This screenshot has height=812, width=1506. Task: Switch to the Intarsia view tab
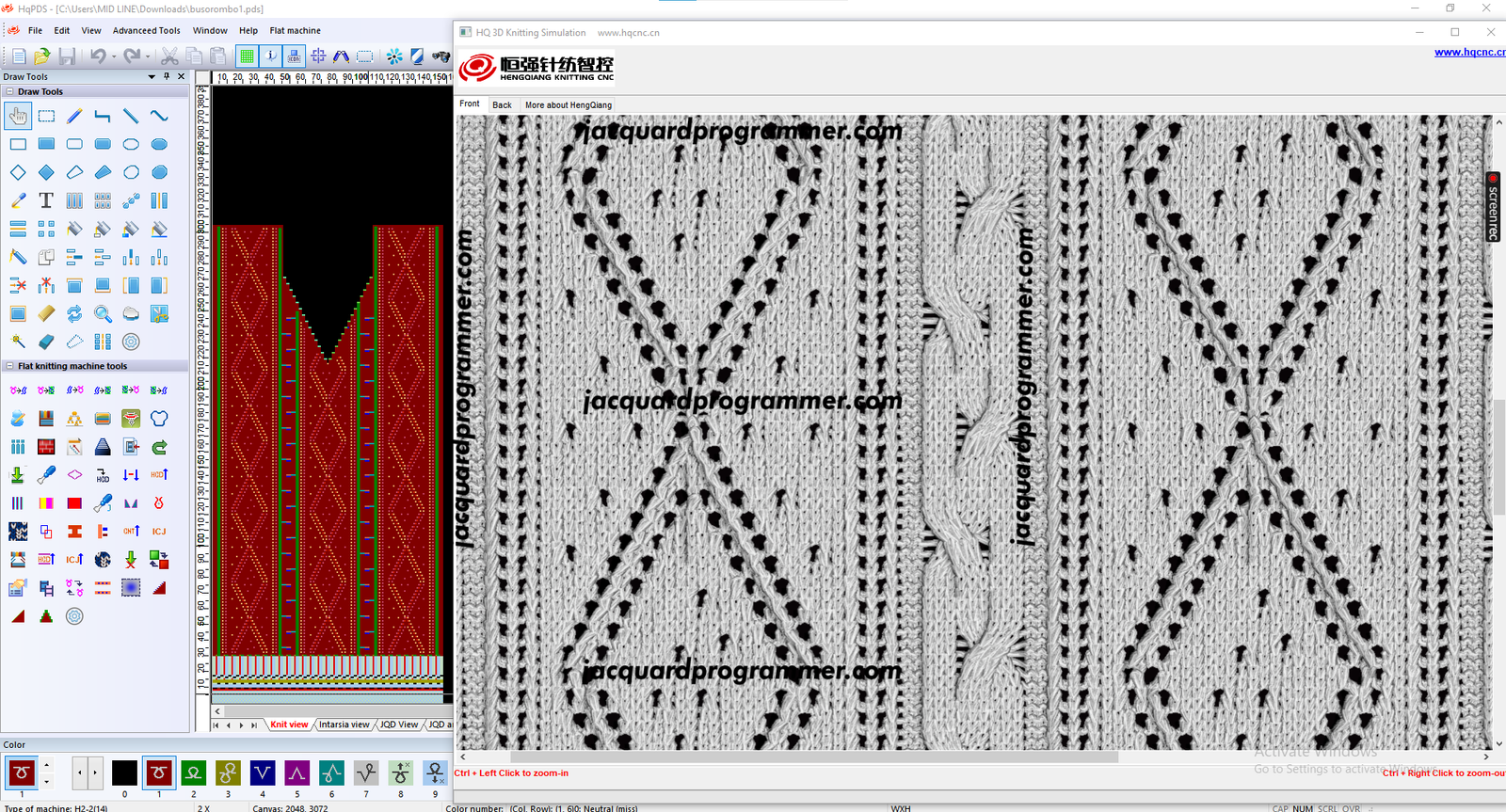344,724
